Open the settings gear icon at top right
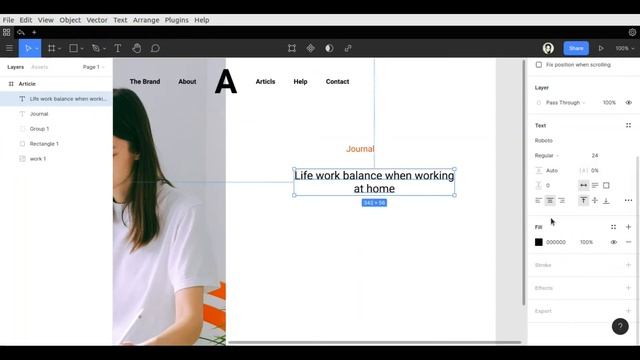 pyautogui.click(x=632, y=32)
